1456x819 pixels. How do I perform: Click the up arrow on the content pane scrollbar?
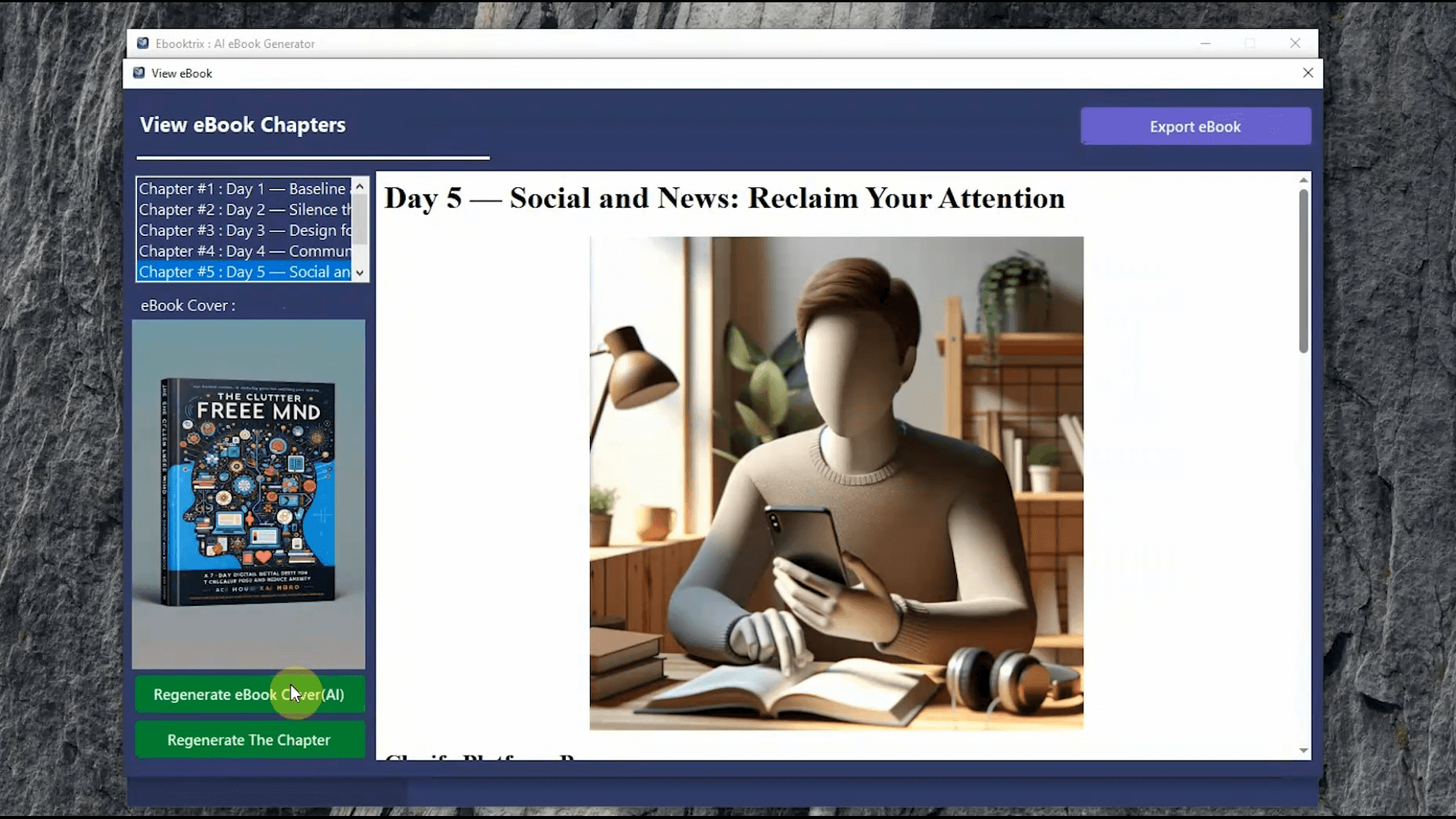1304,180
